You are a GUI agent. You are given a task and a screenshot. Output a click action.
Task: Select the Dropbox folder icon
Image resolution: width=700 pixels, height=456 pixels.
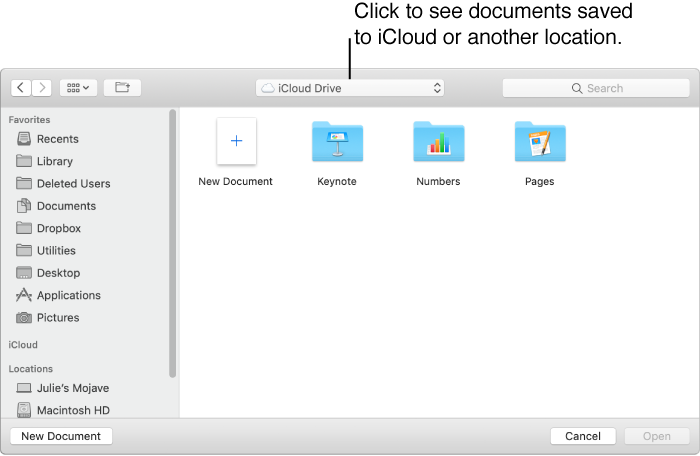24,228
